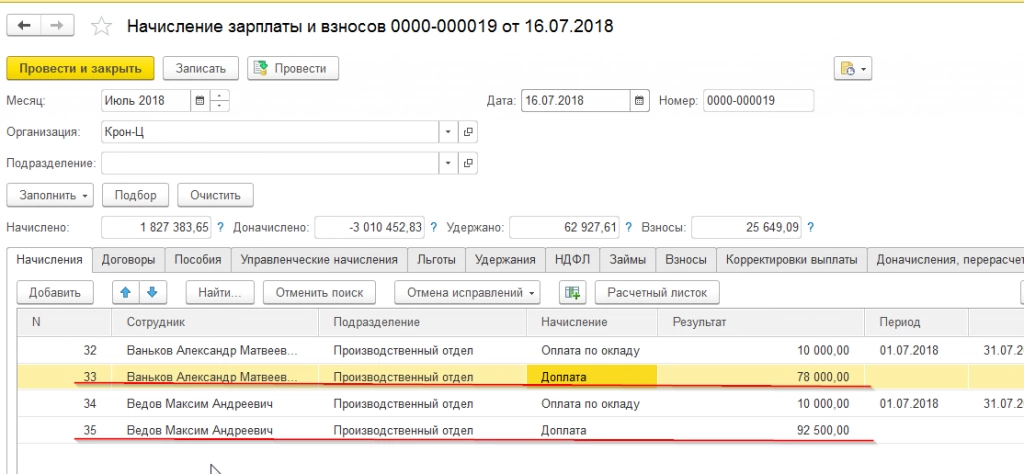
Task: Click the Месяц input field
Action: tap(146, 101)
